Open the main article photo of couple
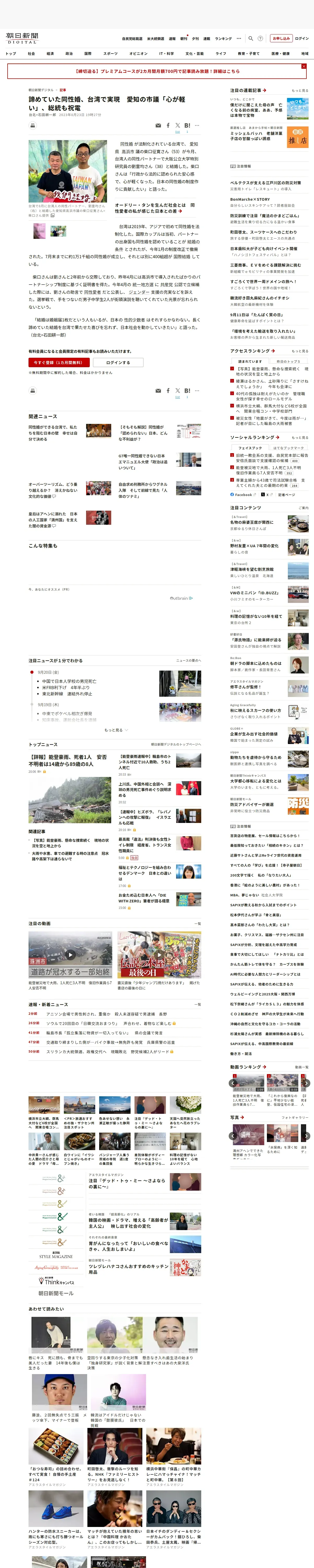 tap(68, 172)
